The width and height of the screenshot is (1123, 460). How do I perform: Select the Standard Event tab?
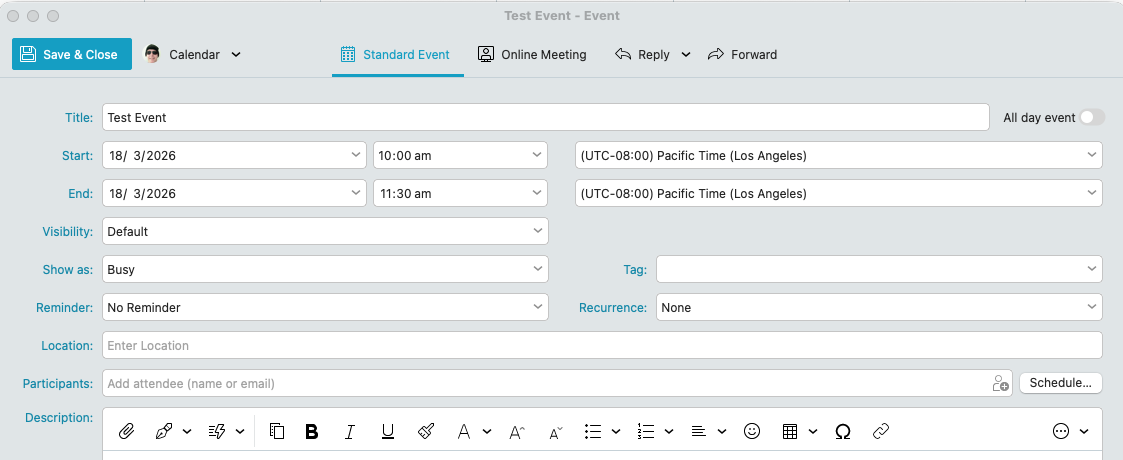point(396,55)
